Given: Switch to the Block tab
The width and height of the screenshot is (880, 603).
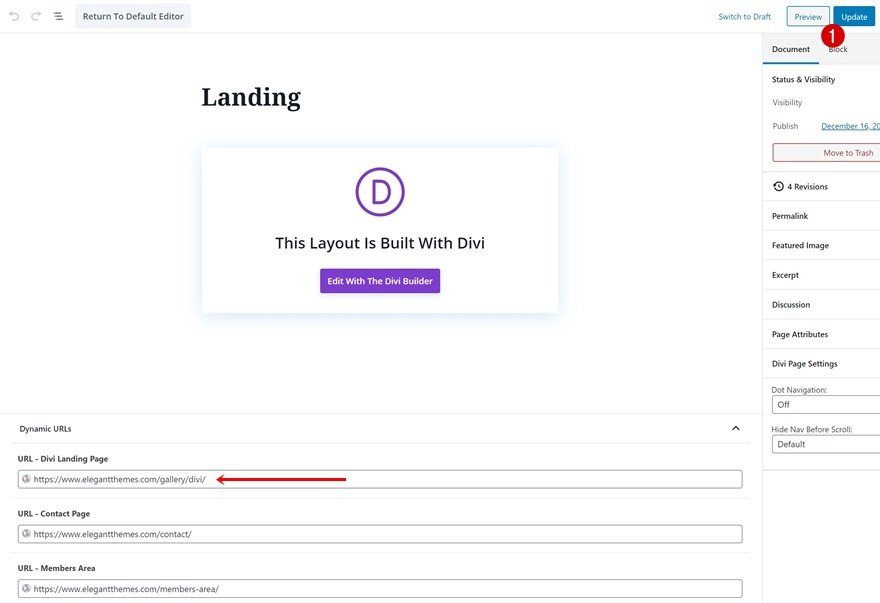Looking at the screenshot, I should 838,49.
